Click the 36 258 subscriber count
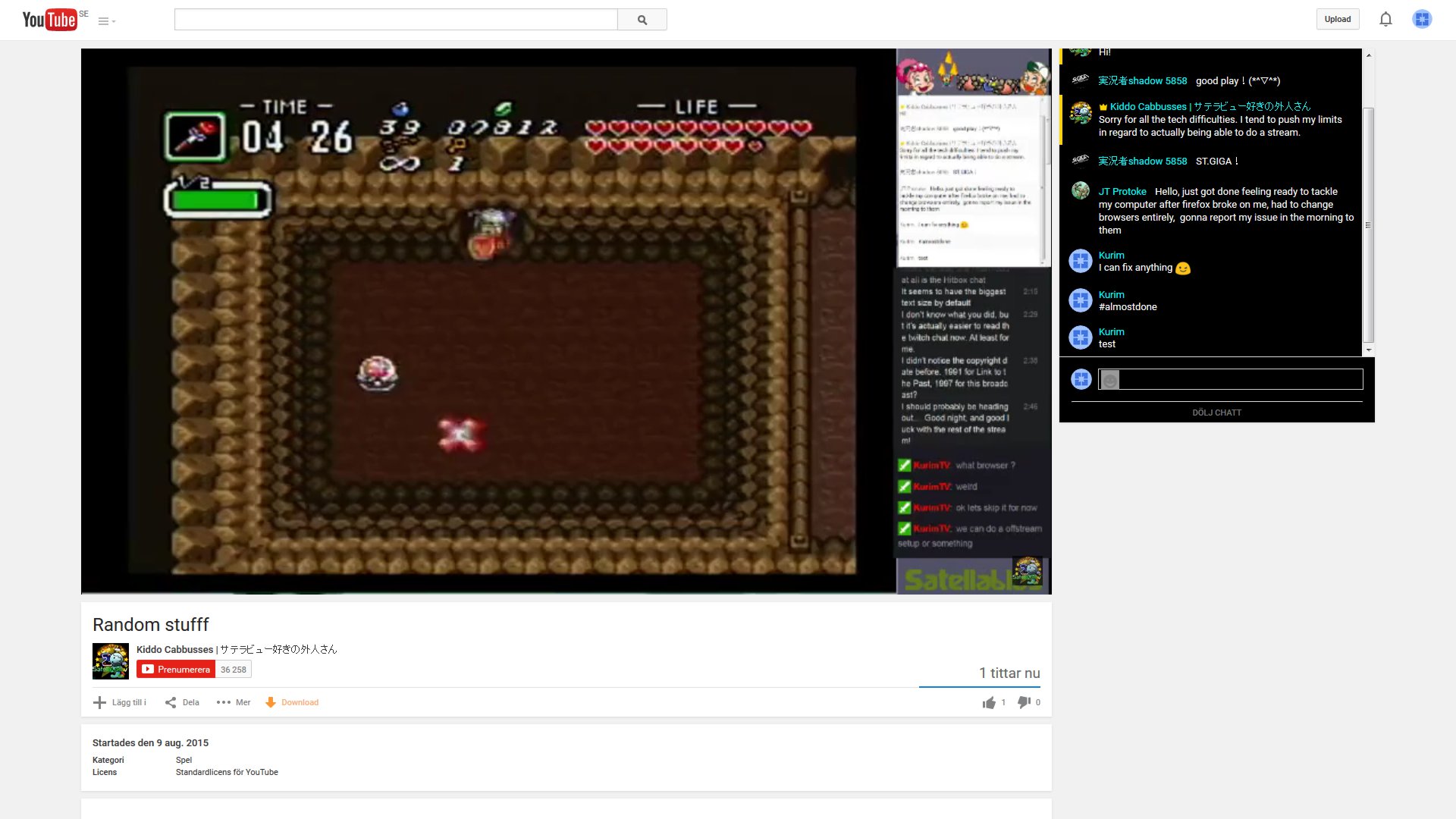This screenshot has height=819, width=1456. click(x=234, y=670)
